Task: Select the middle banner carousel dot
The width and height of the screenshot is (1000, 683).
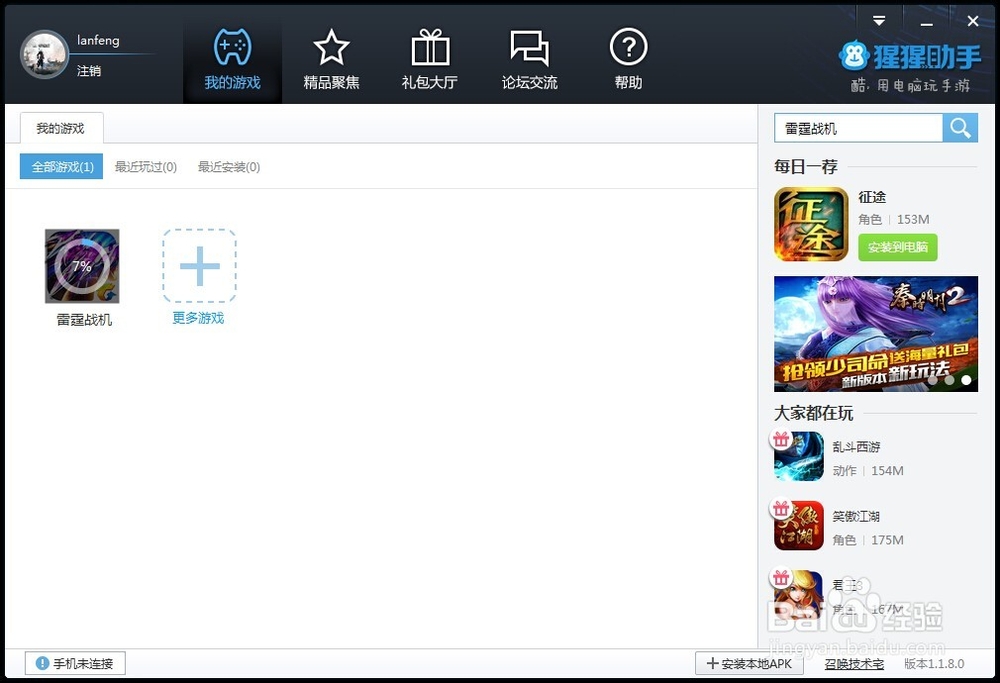Action: (950, 380)
